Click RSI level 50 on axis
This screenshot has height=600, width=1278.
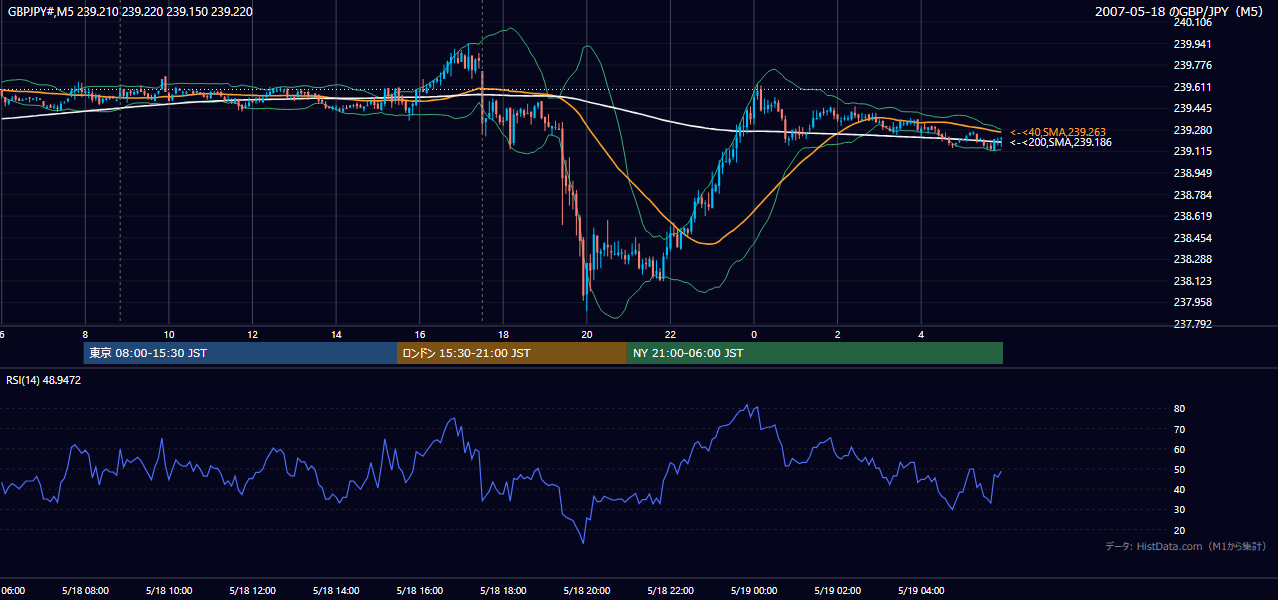pyautogui.click(x=1179, y=469)
